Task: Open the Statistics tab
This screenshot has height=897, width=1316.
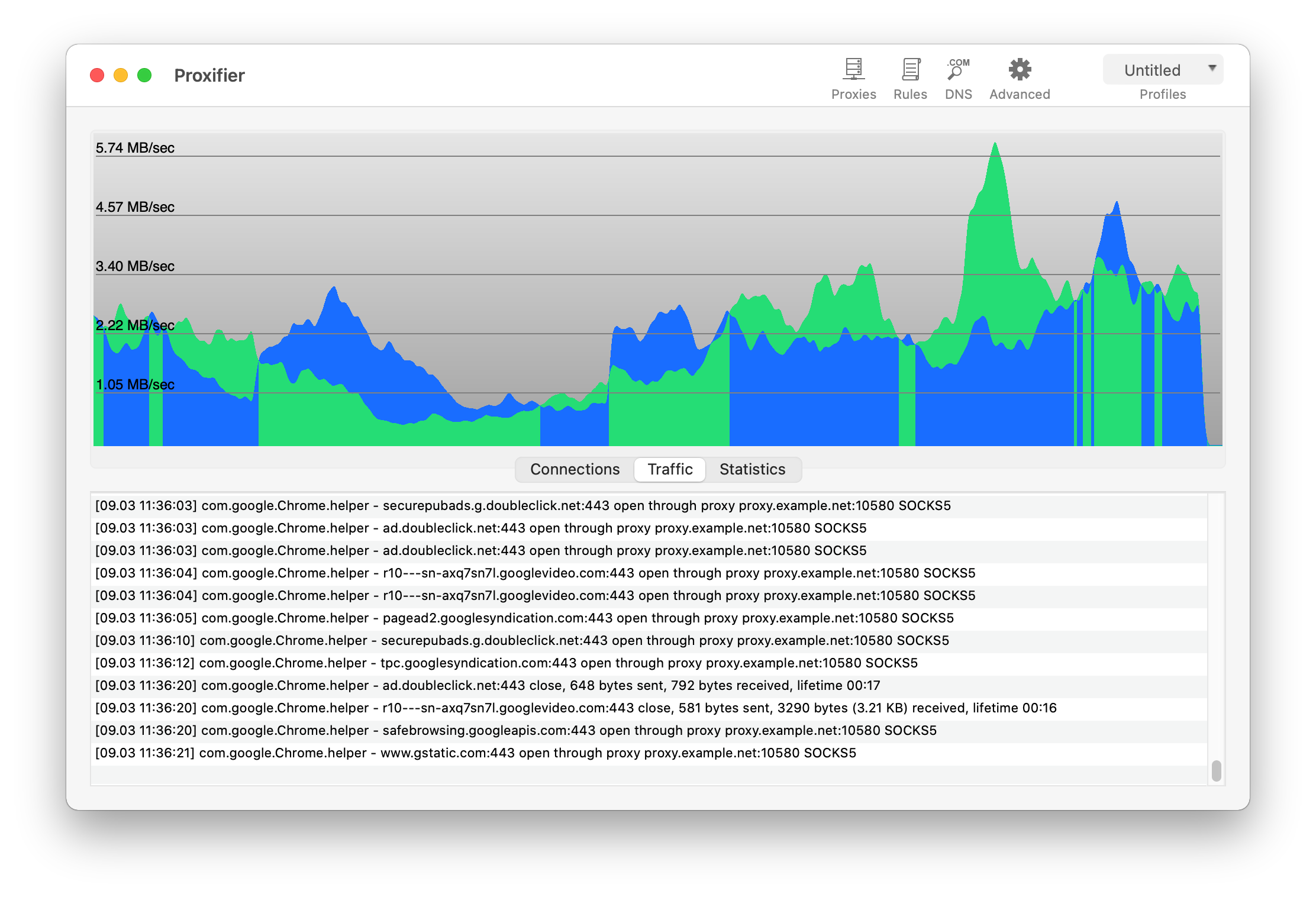Action: coord(752,469)
